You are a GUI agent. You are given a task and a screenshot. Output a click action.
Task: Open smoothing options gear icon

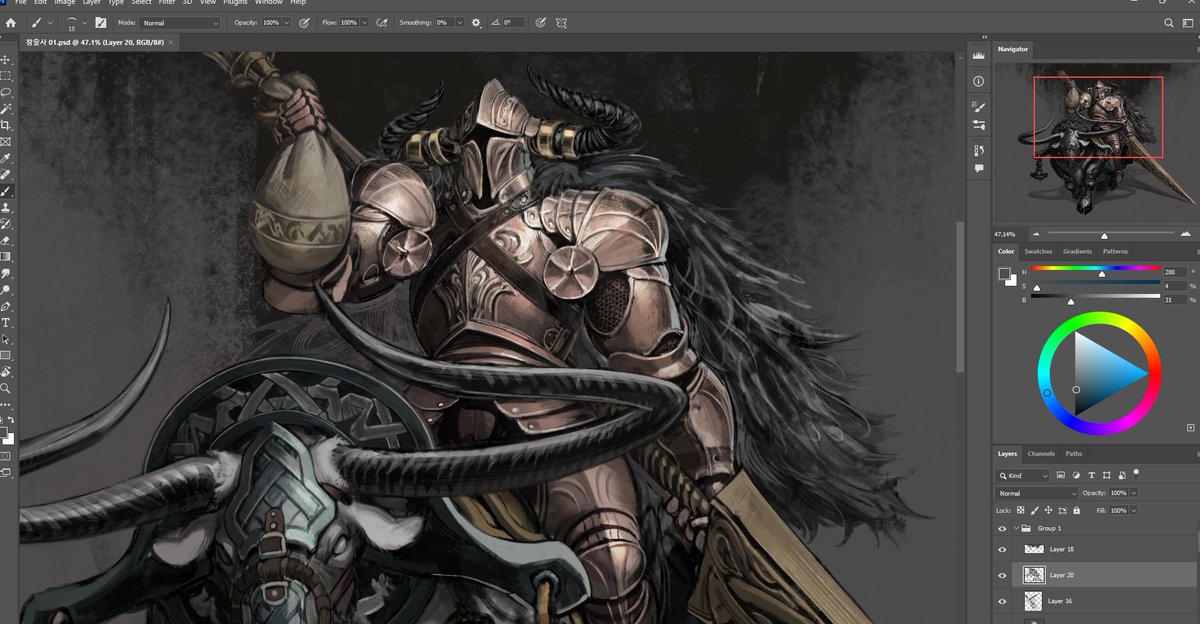tap(476, 22)
